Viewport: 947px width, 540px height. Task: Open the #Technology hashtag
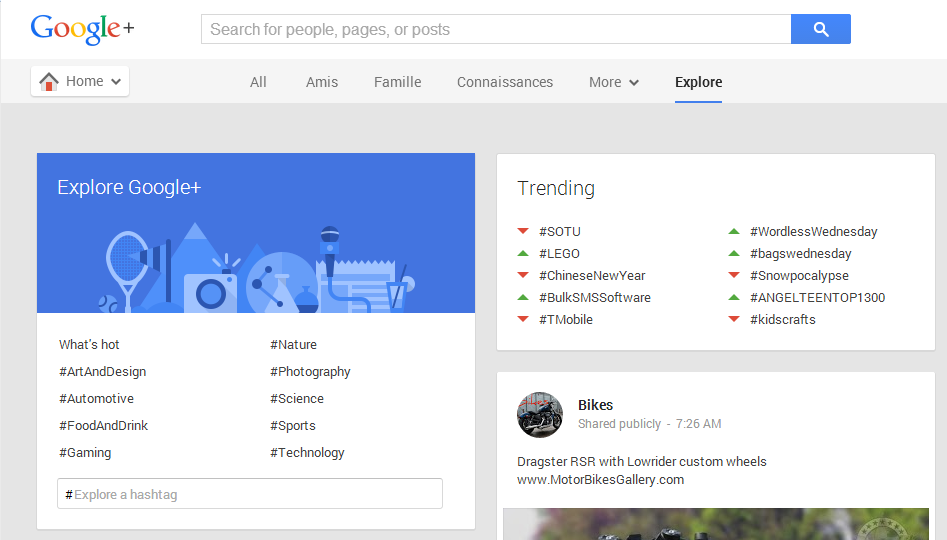coord(307,452)
